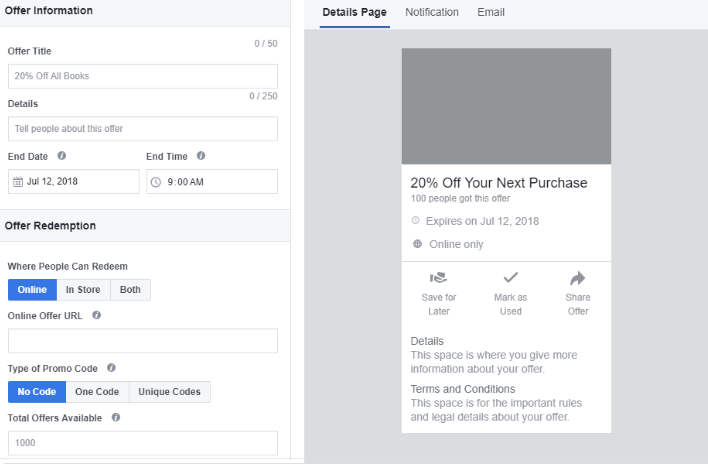708x464 pixels.
Task: Choose No Code promo type
Action: 37,392
